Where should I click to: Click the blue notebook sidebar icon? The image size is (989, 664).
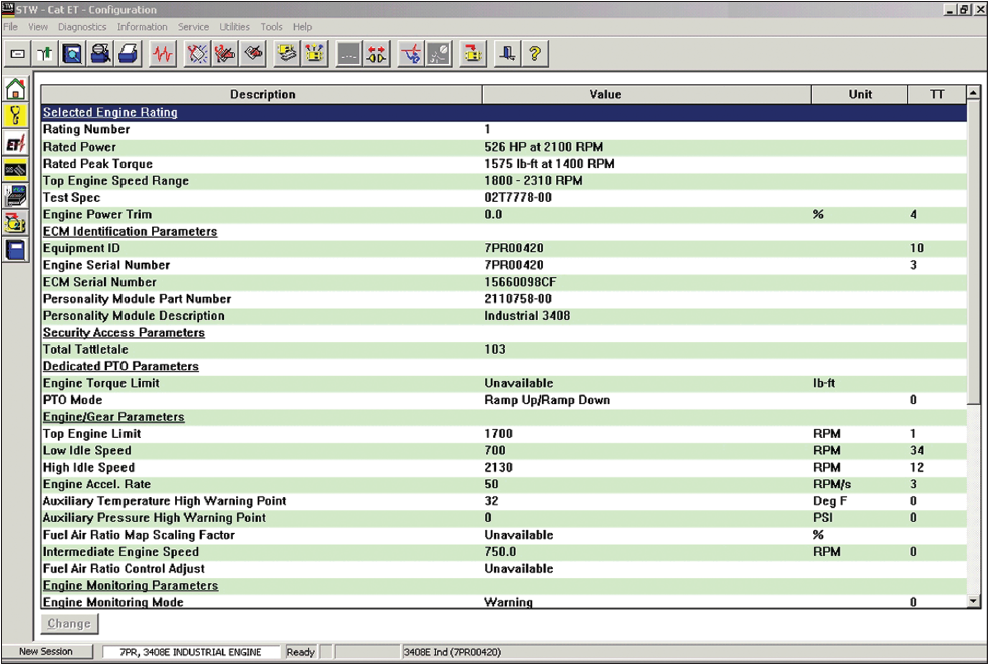(15, 250)
